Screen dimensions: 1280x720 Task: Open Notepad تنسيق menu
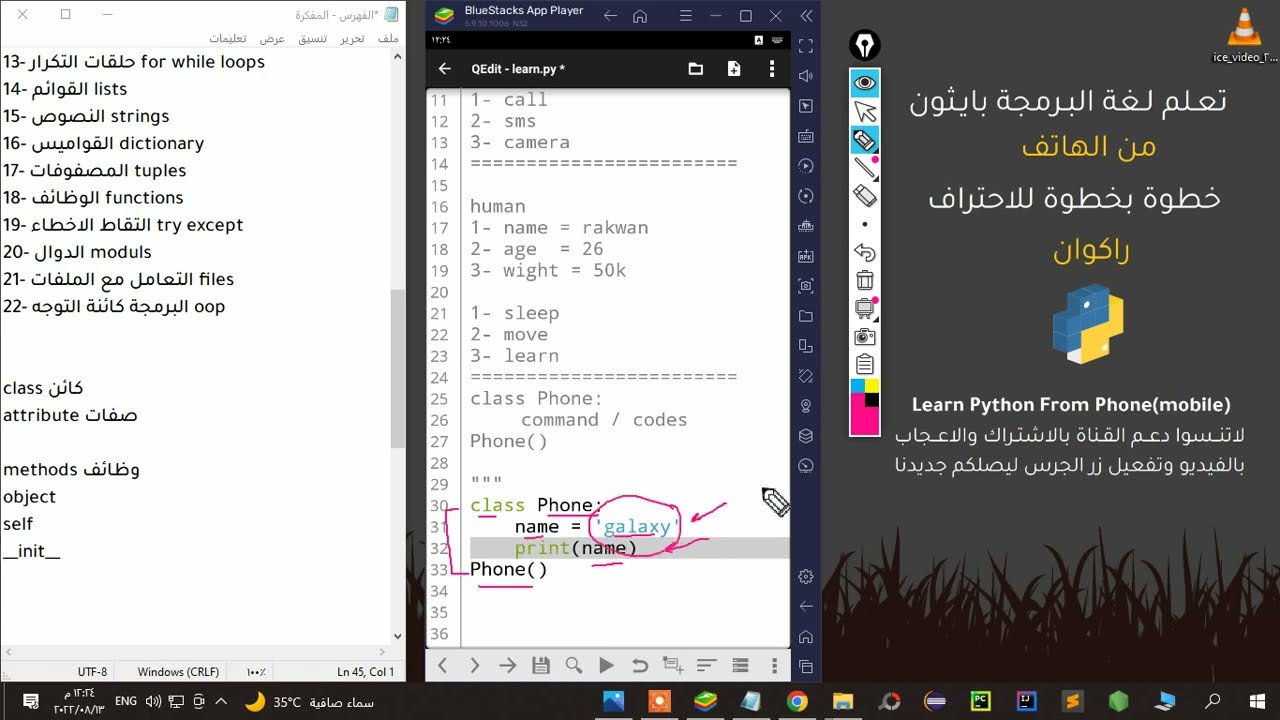pos(312,38)
